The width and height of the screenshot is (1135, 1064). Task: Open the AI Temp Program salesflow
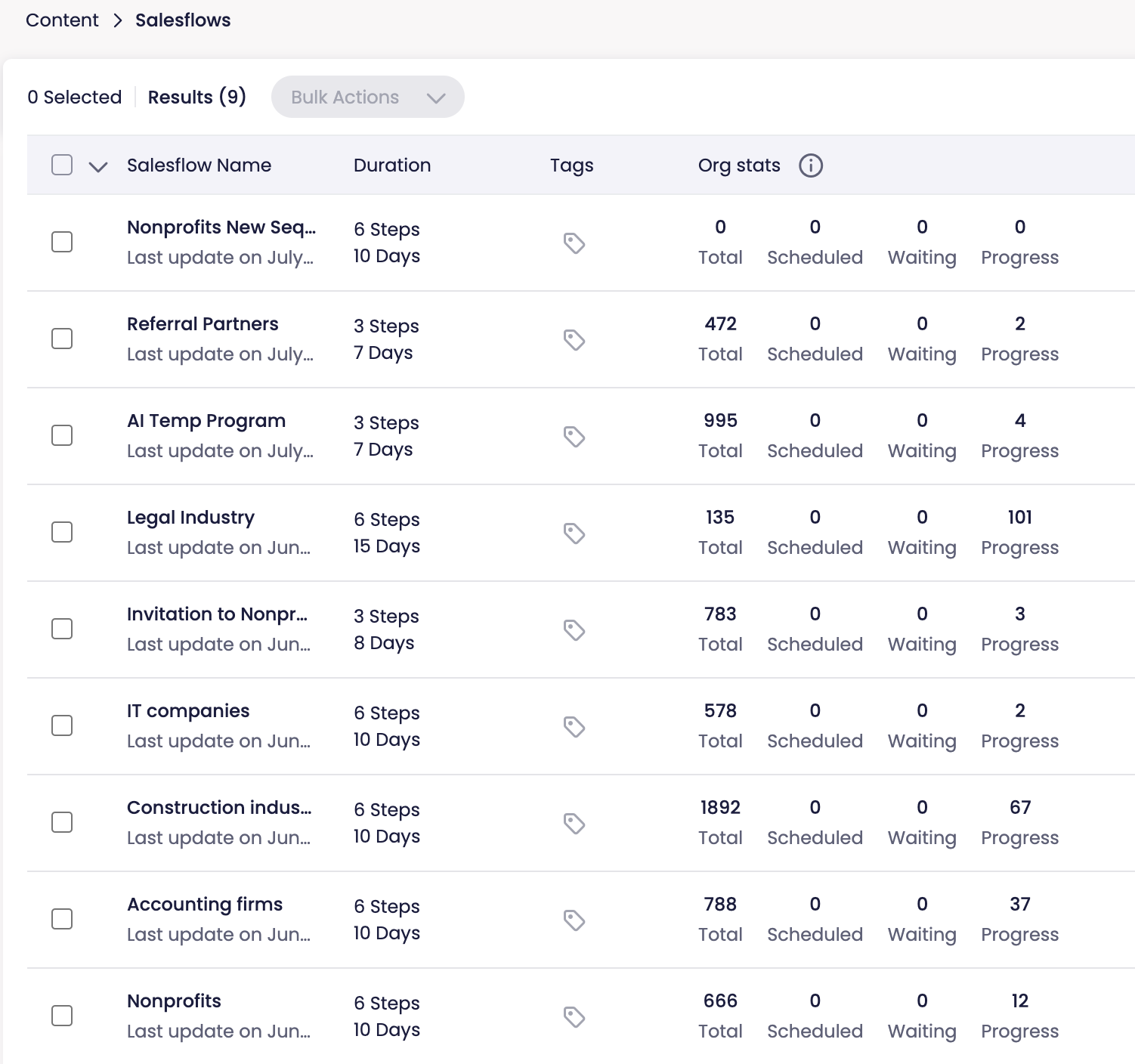206,421
